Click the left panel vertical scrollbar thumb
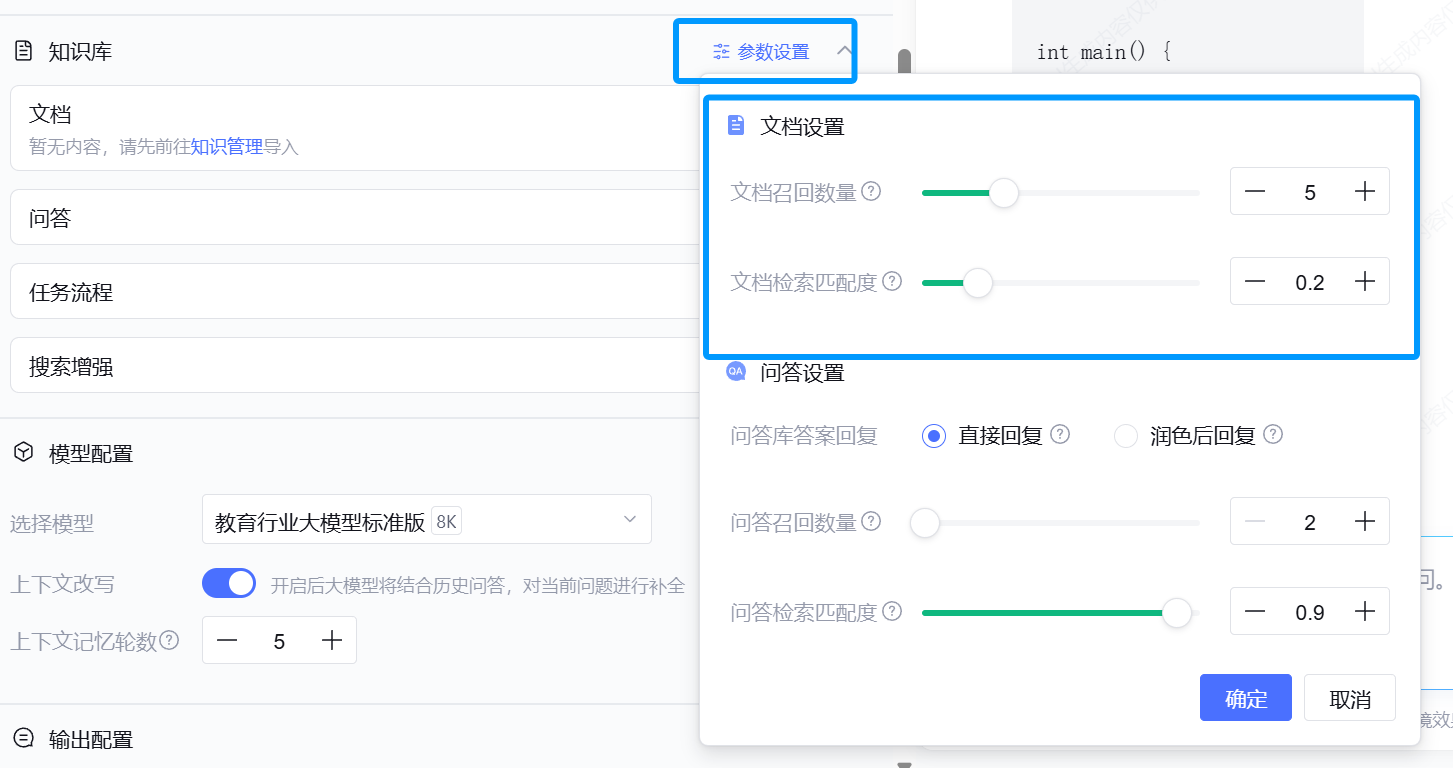Viewport: 1453px width, 768px height. pos(904,63)
